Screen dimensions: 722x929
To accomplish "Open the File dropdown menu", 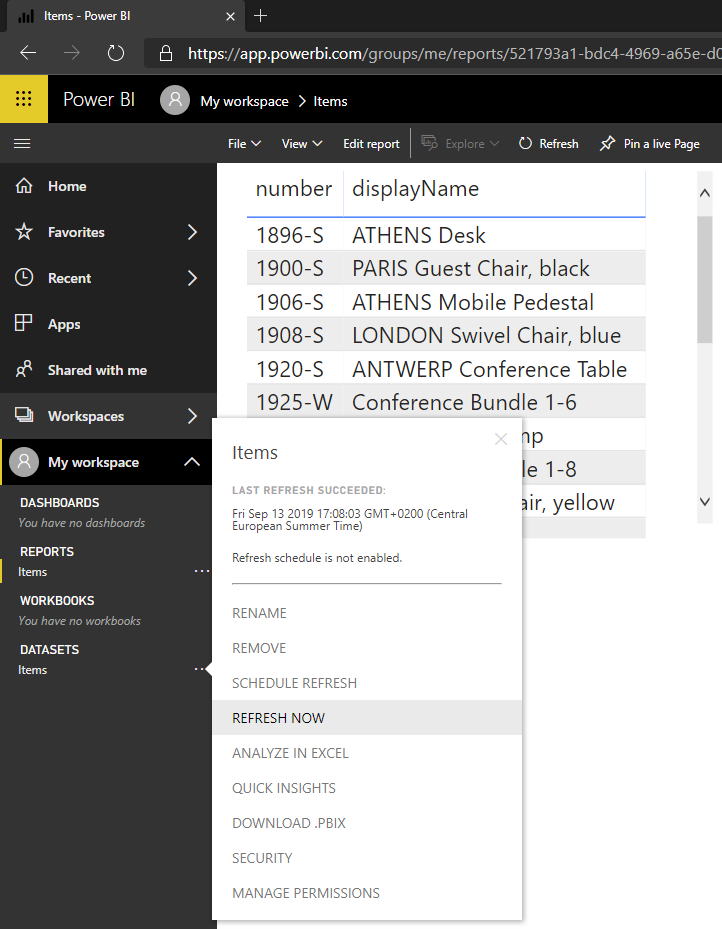I will (x=244, y=144).
